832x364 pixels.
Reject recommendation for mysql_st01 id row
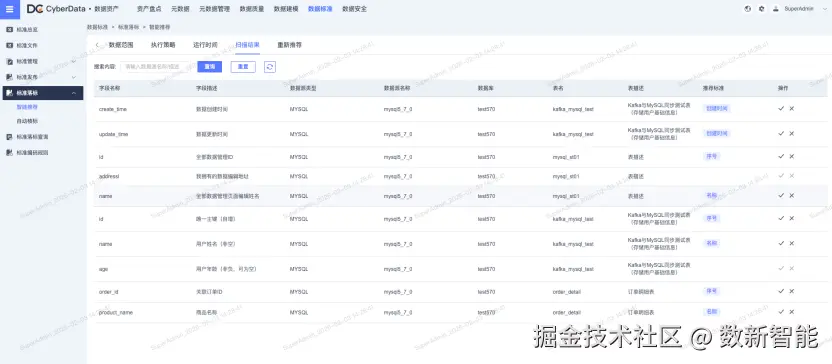pos(792,157)
